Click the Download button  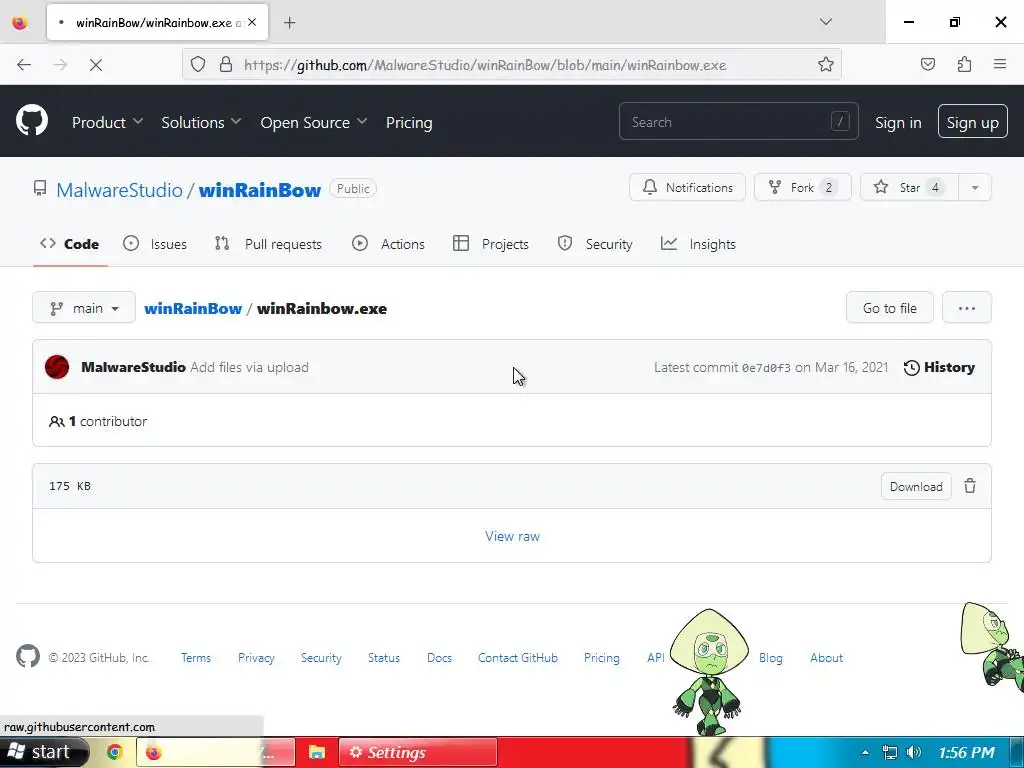[x=916, y=487]
